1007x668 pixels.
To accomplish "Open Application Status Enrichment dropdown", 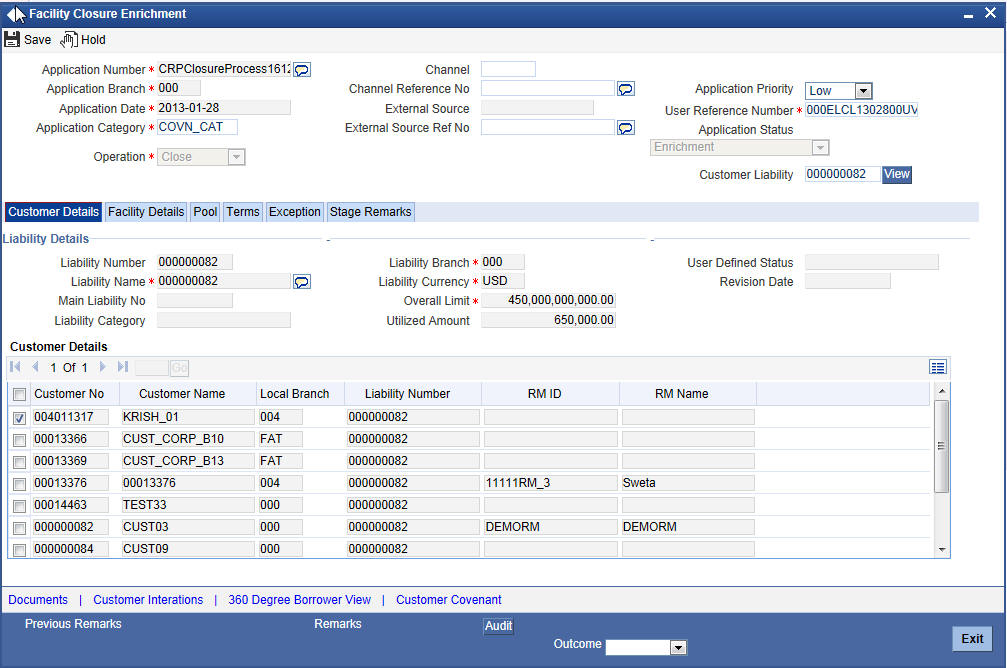I will pos(819,148).
